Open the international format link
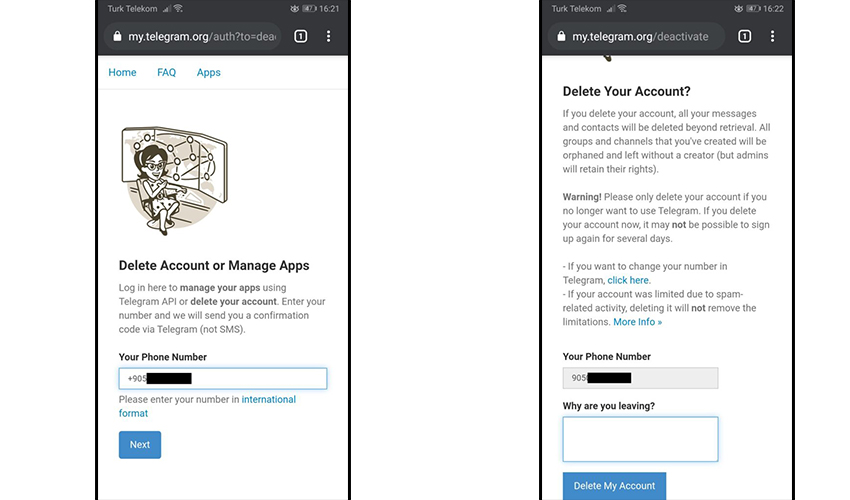 (268, 399)
